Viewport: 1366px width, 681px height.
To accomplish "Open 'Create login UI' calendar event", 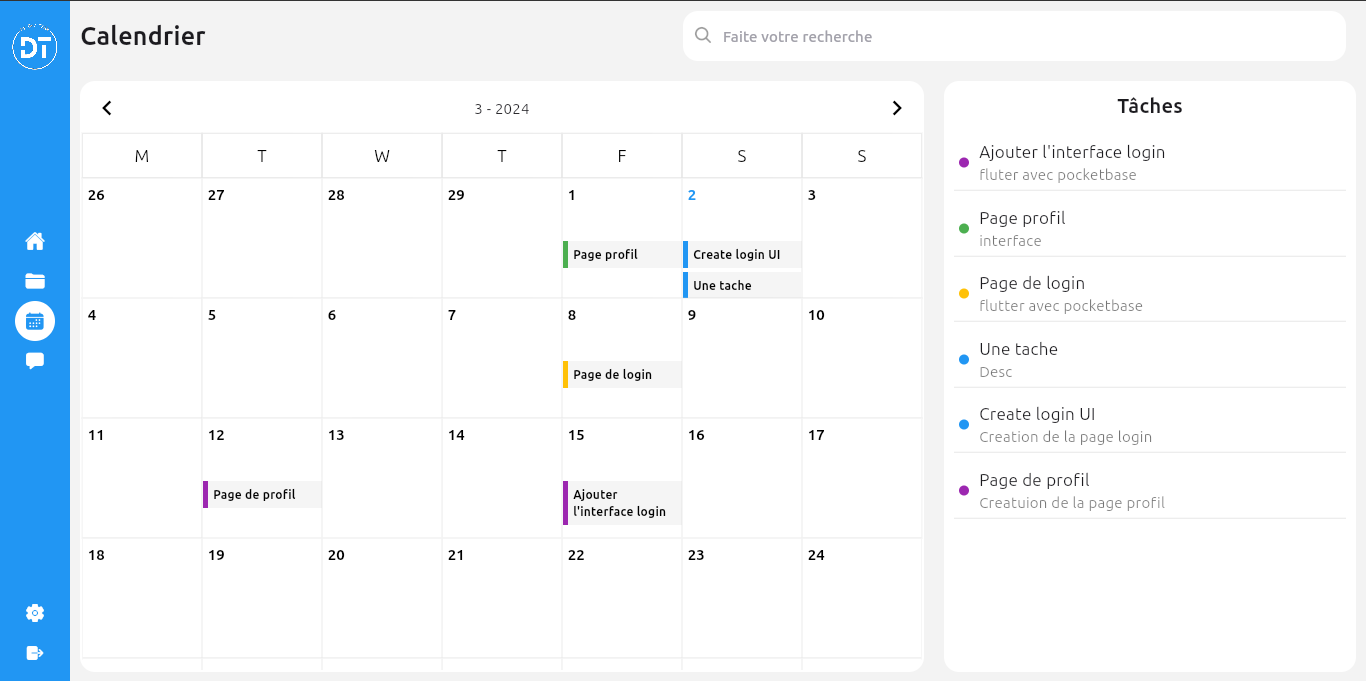I will tap(742, 254).
